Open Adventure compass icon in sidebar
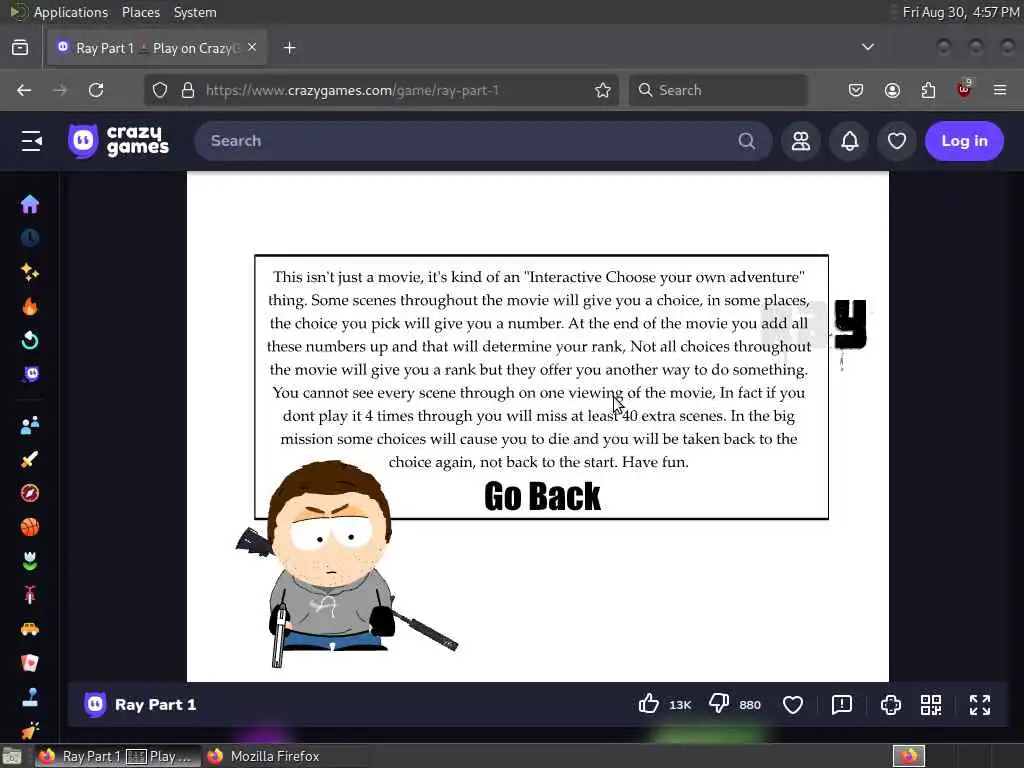The image size is (1024, 768). [x=29, y=493]
